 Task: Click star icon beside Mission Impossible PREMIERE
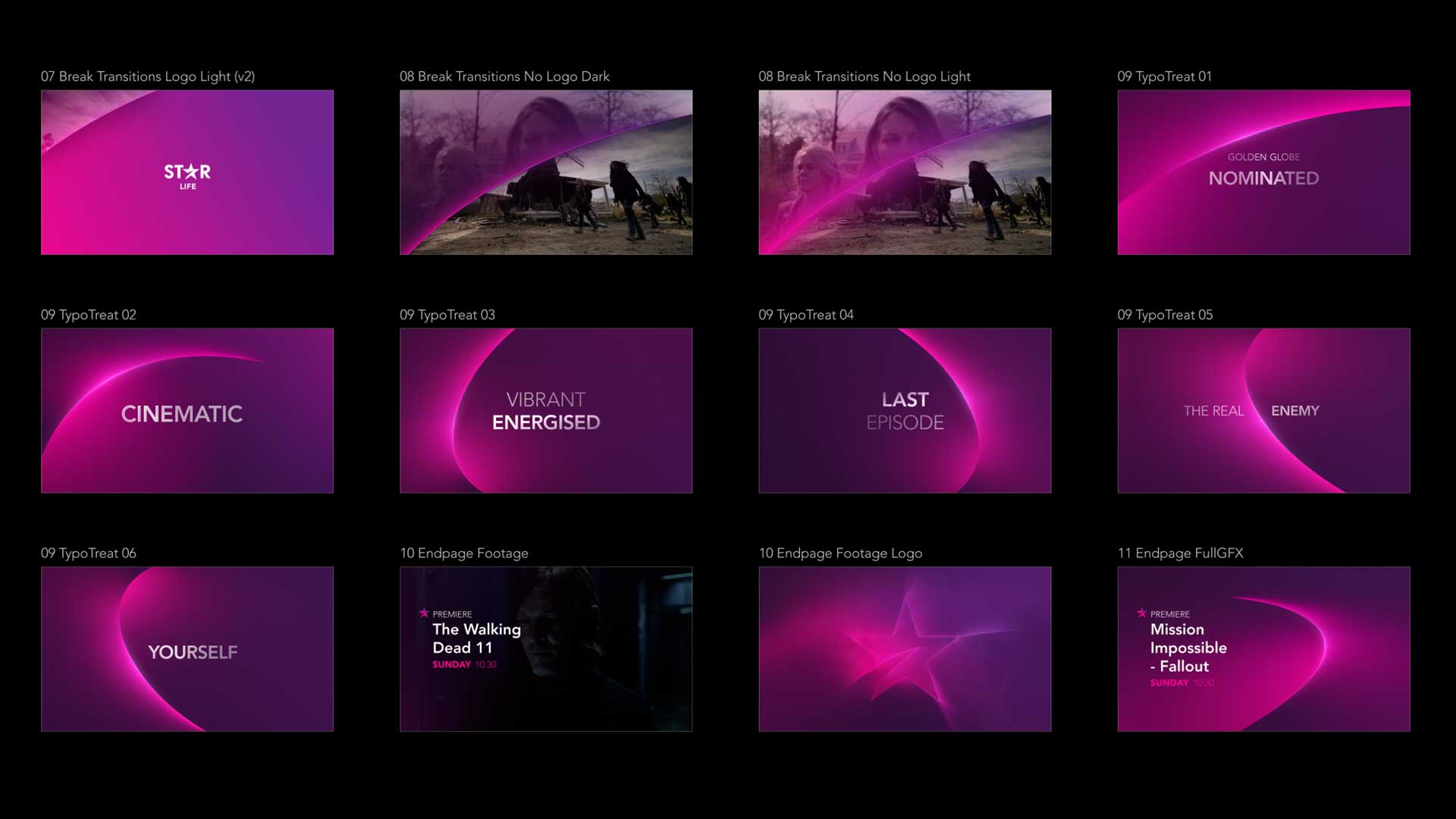click(1141, 613)
